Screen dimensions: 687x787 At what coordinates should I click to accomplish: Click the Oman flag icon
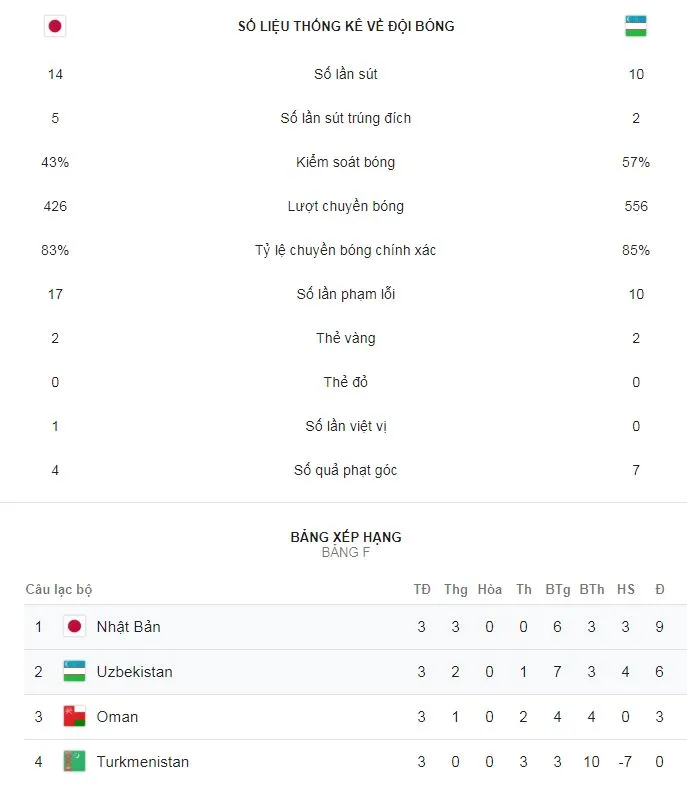pyautogui.click(x=74, y=717)
